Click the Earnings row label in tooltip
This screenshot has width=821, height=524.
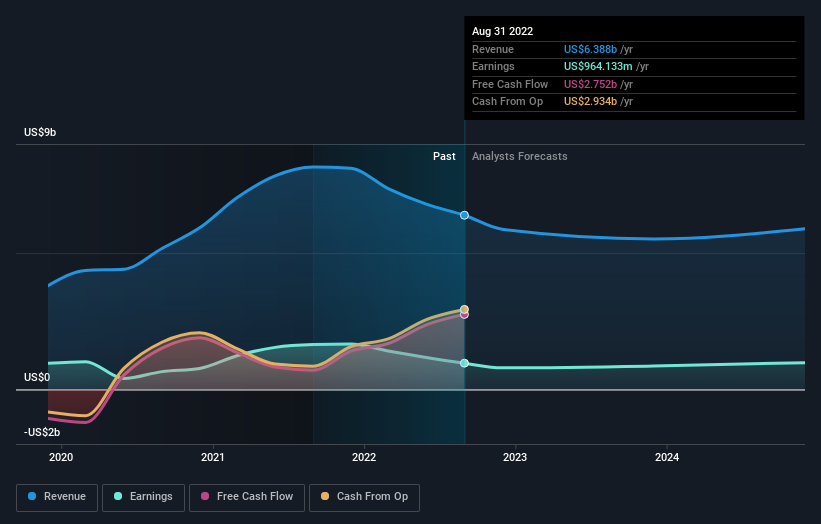click(x=493, y=66)
